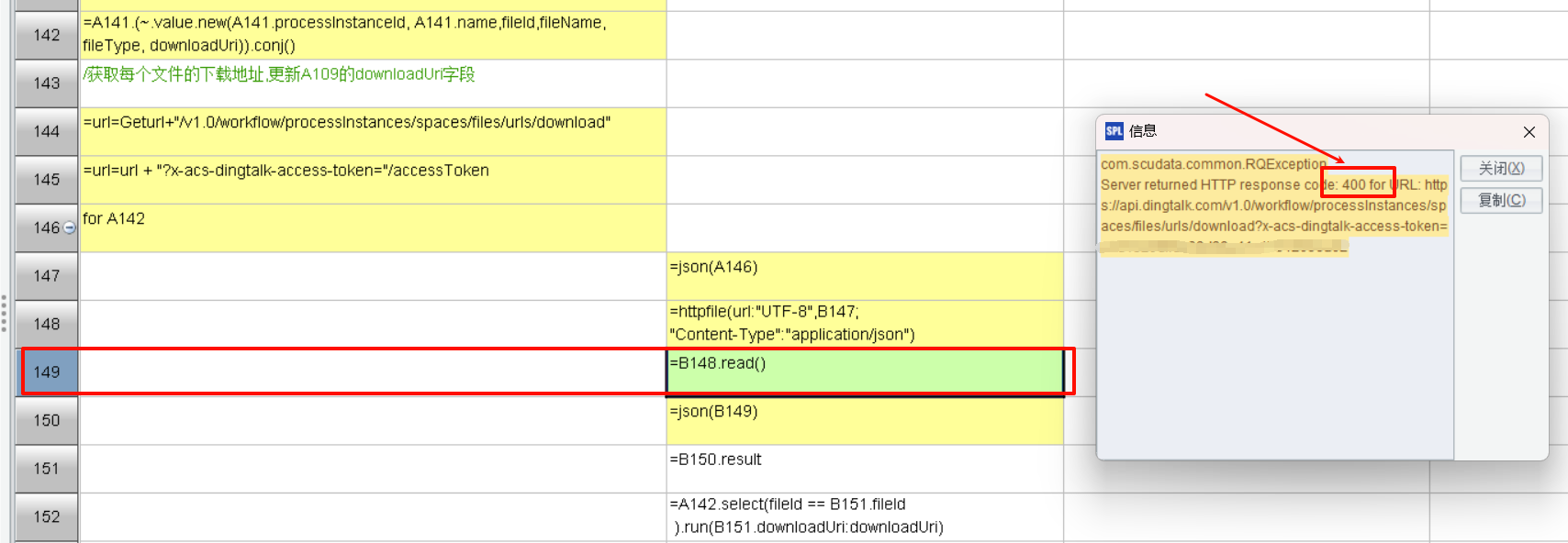Click the =B148.read() cell
This screenshot has height=543, width=1568.
coord(865,372)
